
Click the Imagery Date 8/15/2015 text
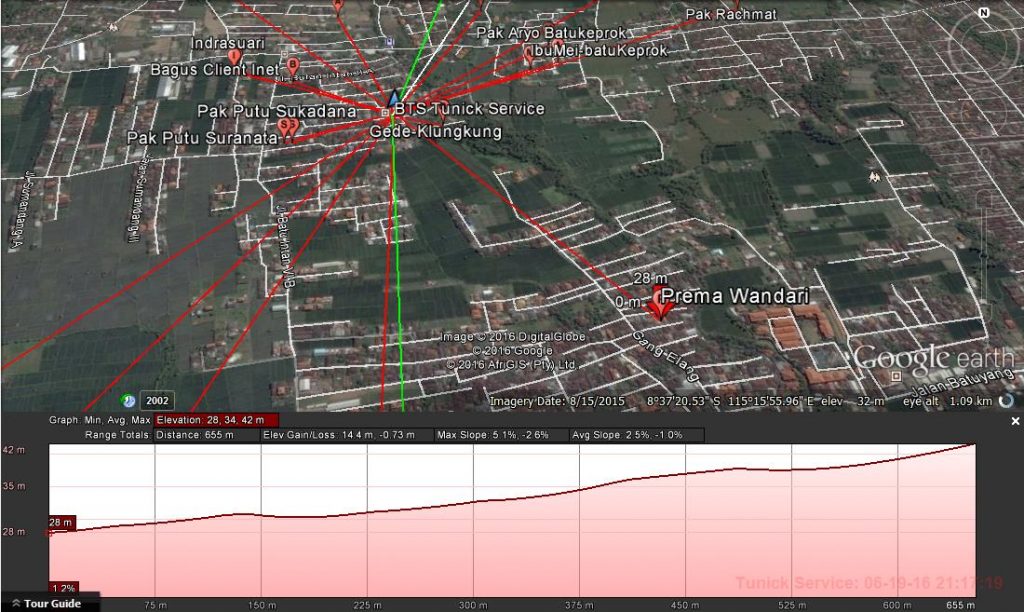click(557, 401)
